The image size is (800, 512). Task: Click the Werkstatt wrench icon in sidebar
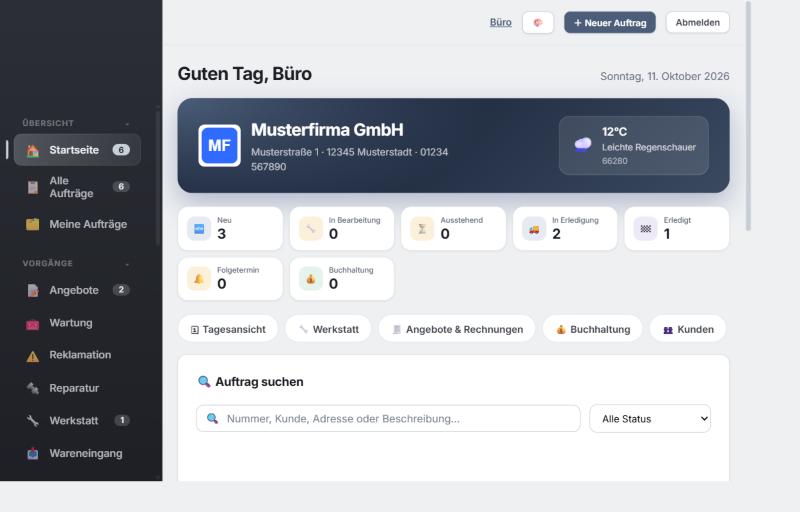pos(33,421)
